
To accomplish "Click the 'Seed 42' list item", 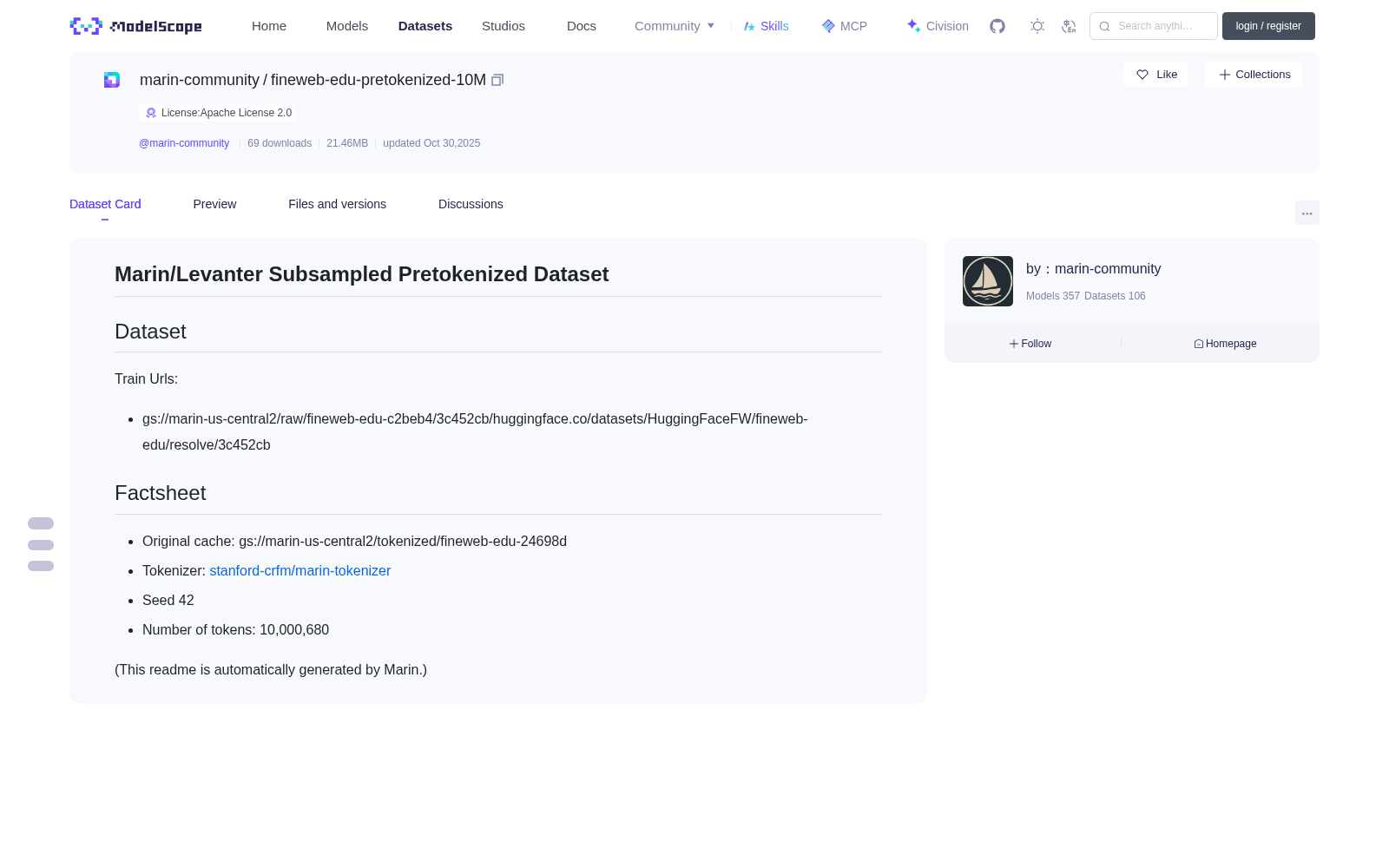I will click(x=168, y=601).
